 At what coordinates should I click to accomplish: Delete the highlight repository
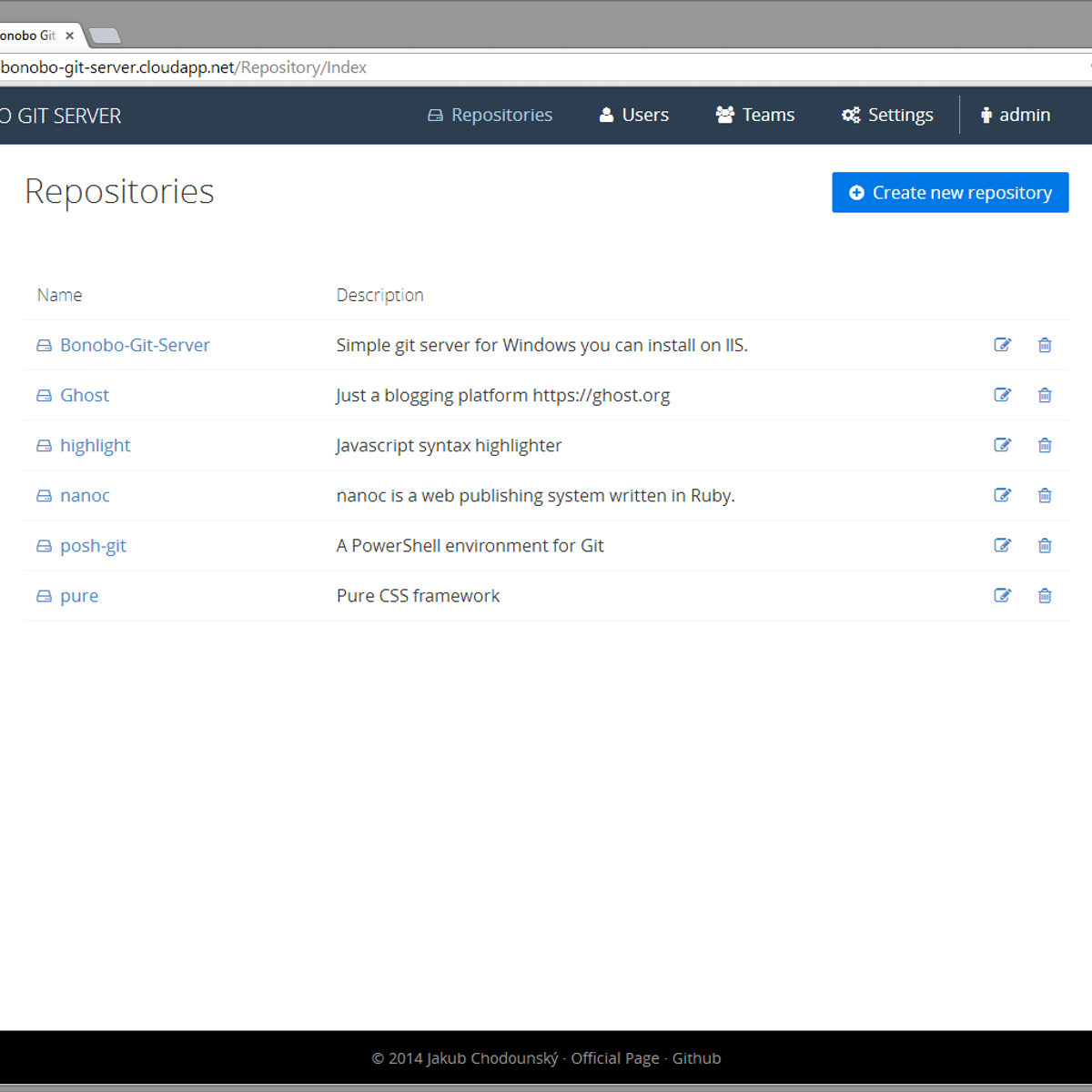click(x=1045, y=445)
